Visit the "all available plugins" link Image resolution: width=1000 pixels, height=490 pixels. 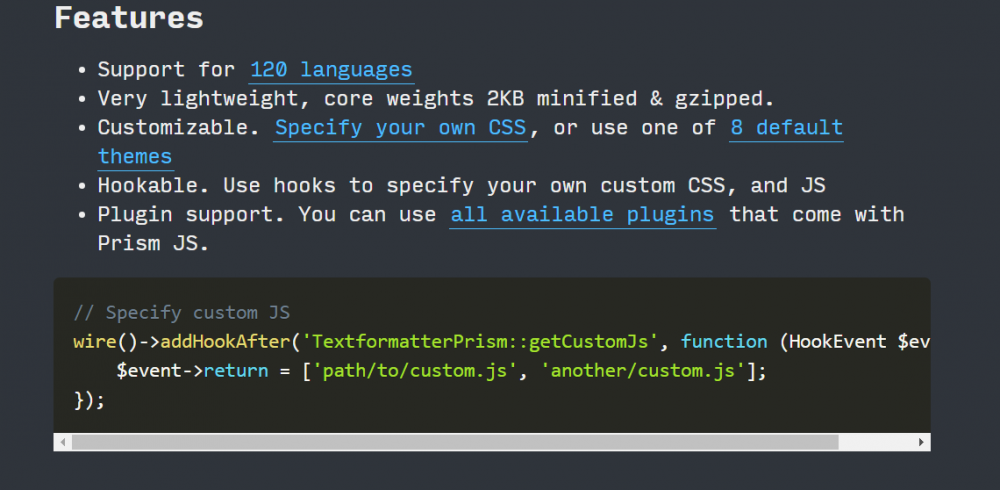[582, 215]
